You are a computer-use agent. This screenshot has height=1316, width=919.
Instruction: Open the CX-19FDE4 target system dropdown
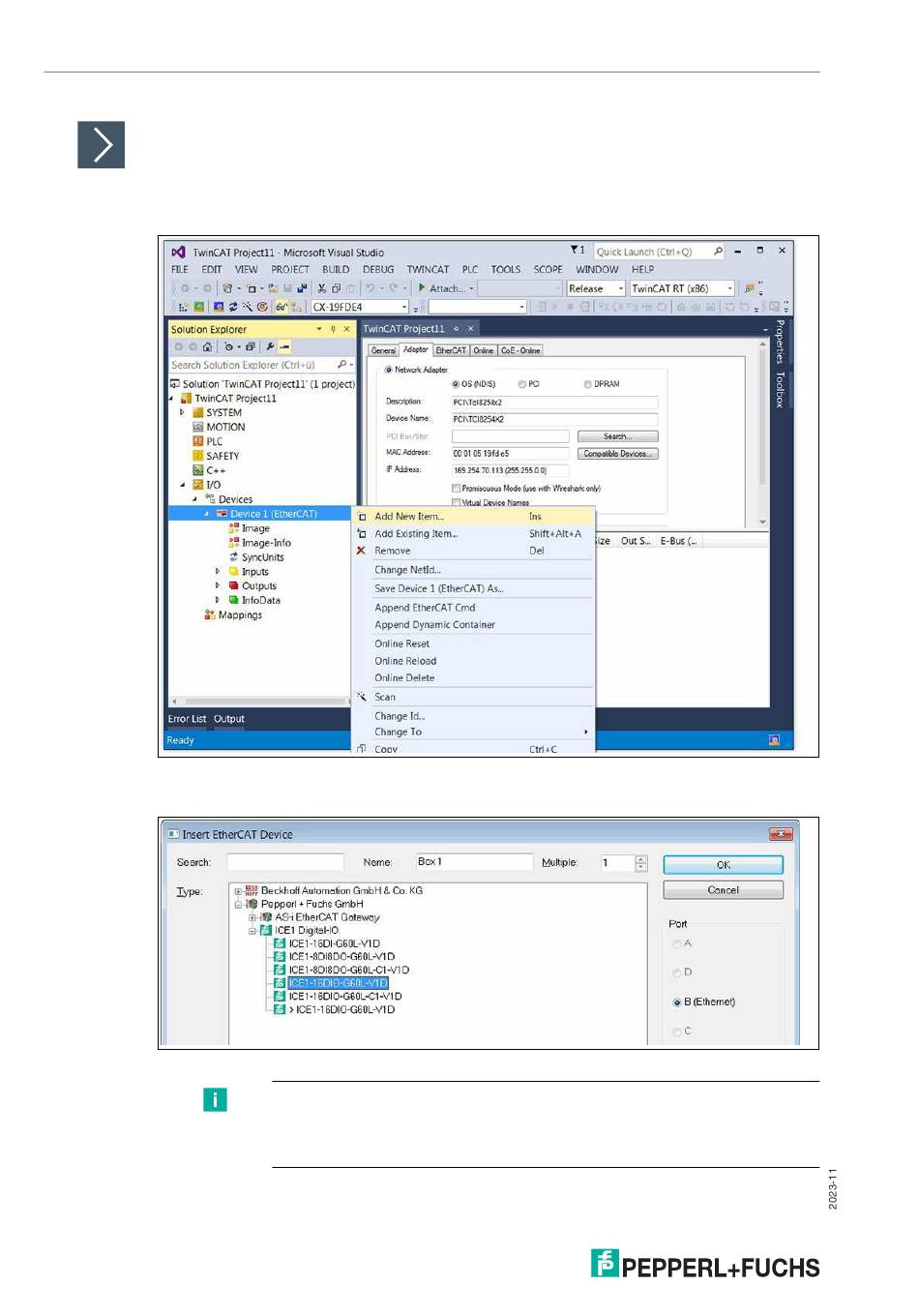point(360,307)
